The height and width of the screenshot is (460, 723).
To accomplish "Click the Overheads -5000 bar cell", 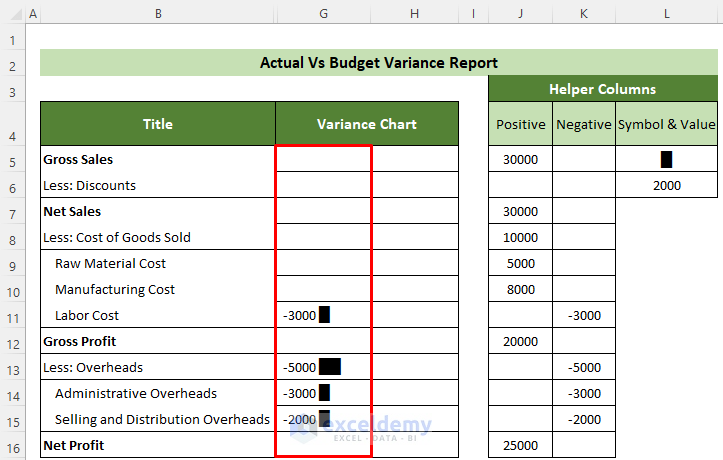I will click(323, 367).
